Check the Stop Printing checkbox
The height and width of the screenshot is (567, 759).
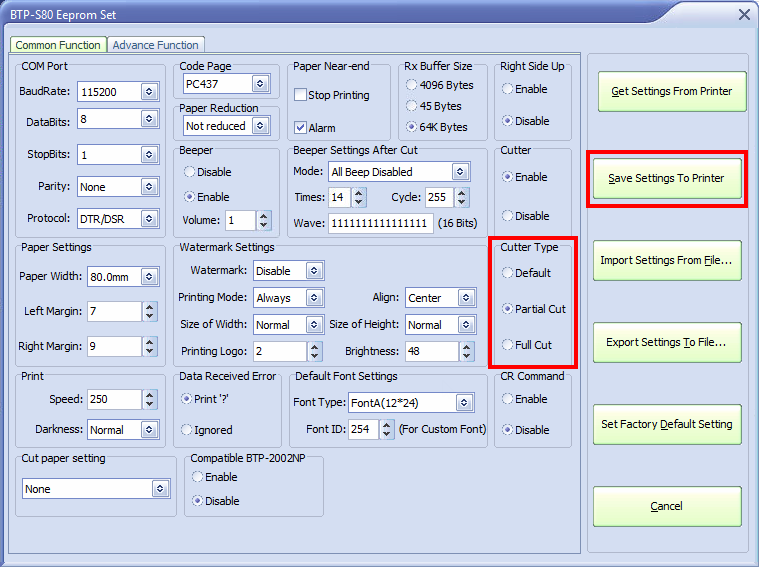tap(300, 95)
